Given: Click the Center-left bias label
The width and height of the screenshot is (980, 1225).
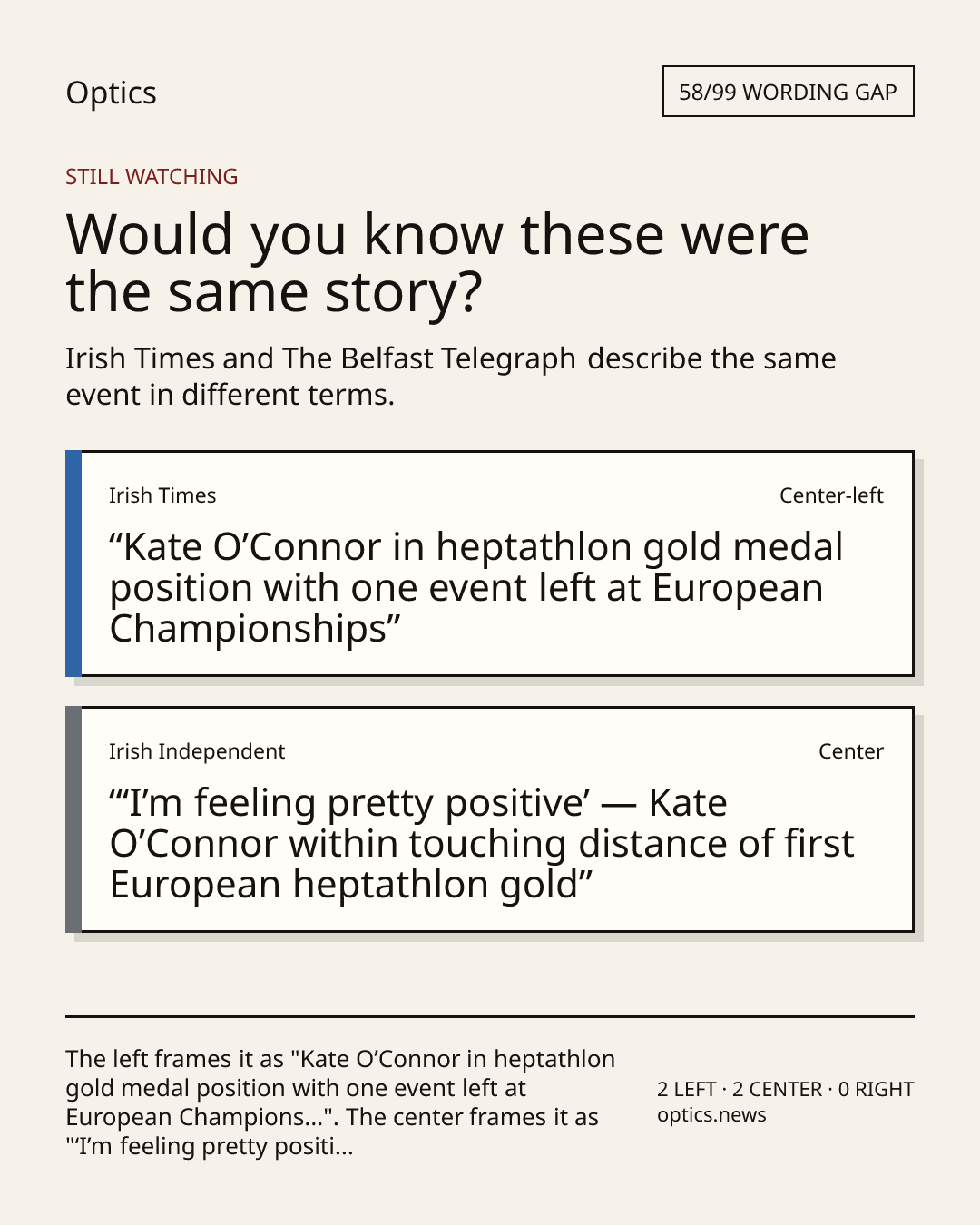Looking at the screenshot, I should coord(831,495).
